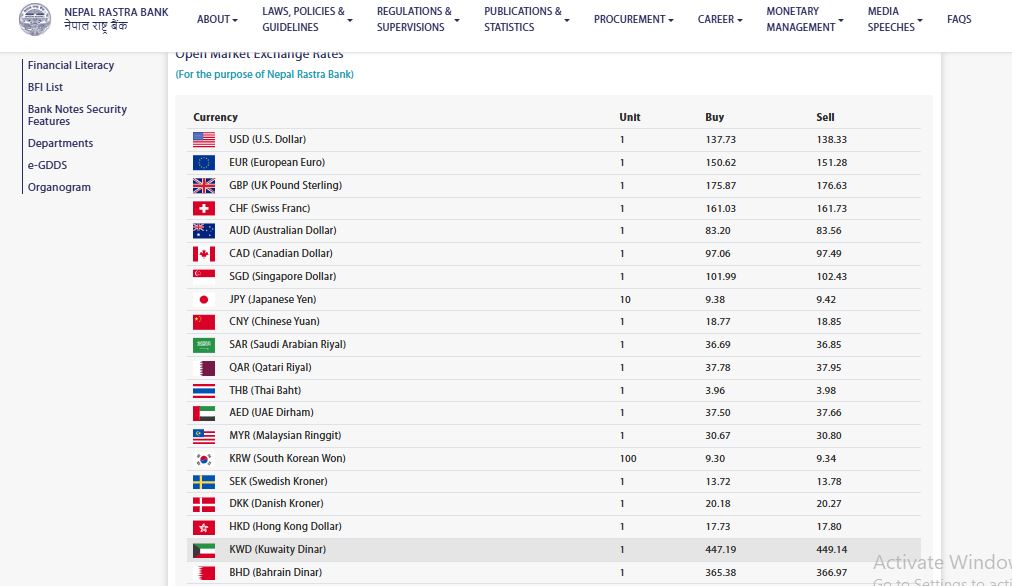Expand the Publications & Statistics menu
Screen dimensions: 1012x586
click(x=527, y=19)
